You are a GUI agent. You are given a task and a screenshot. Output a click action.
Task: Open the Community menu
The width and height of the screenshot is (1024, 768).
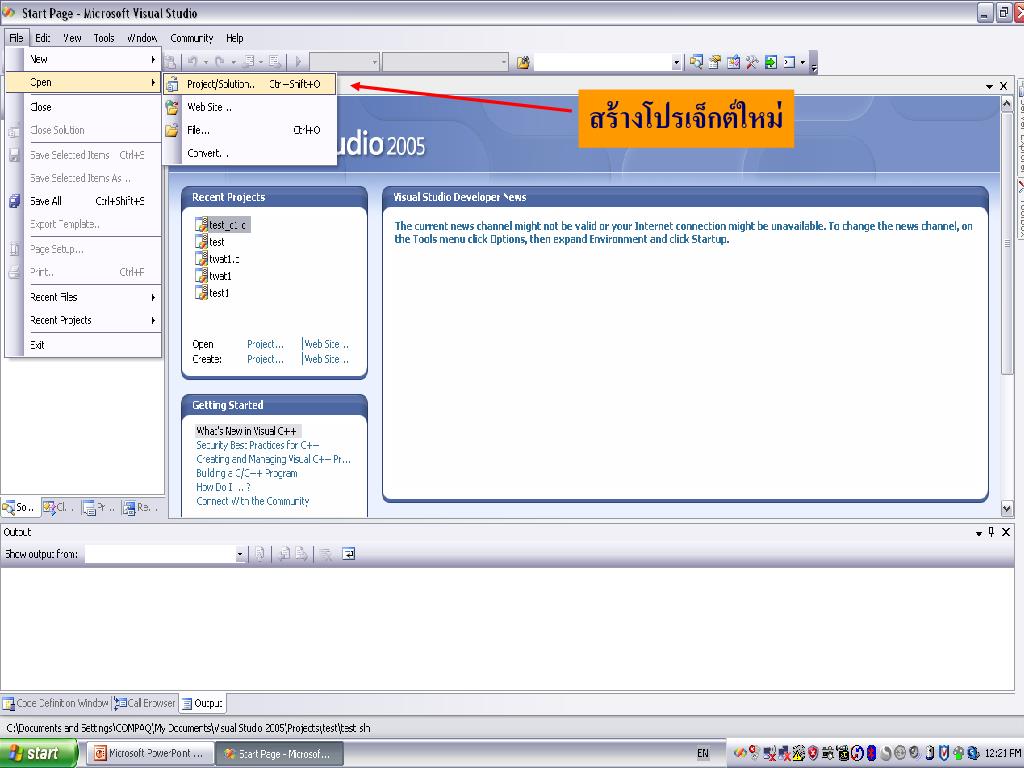tap(191, 38)
